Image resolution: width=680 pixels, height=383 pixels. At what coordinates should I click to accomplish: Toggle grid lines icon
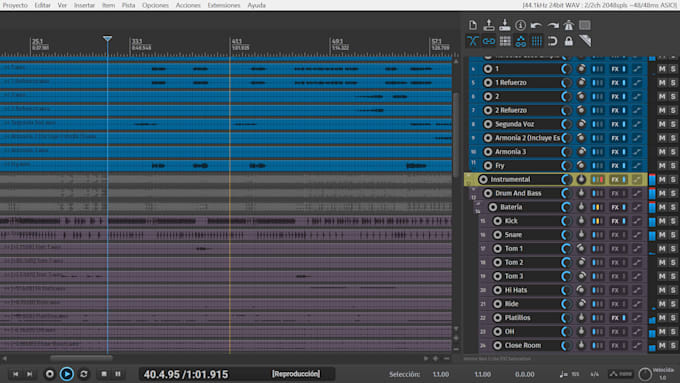536,41
